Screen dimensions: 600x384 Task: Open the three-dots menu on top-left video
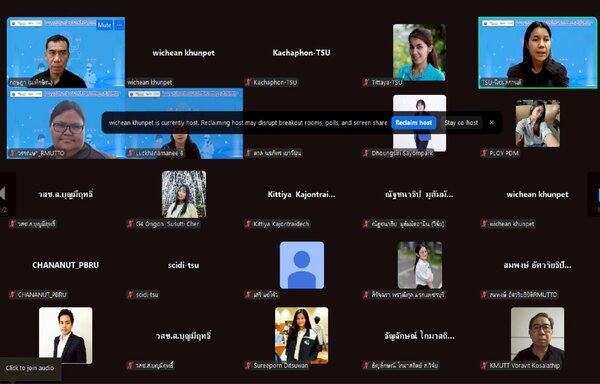119,25
